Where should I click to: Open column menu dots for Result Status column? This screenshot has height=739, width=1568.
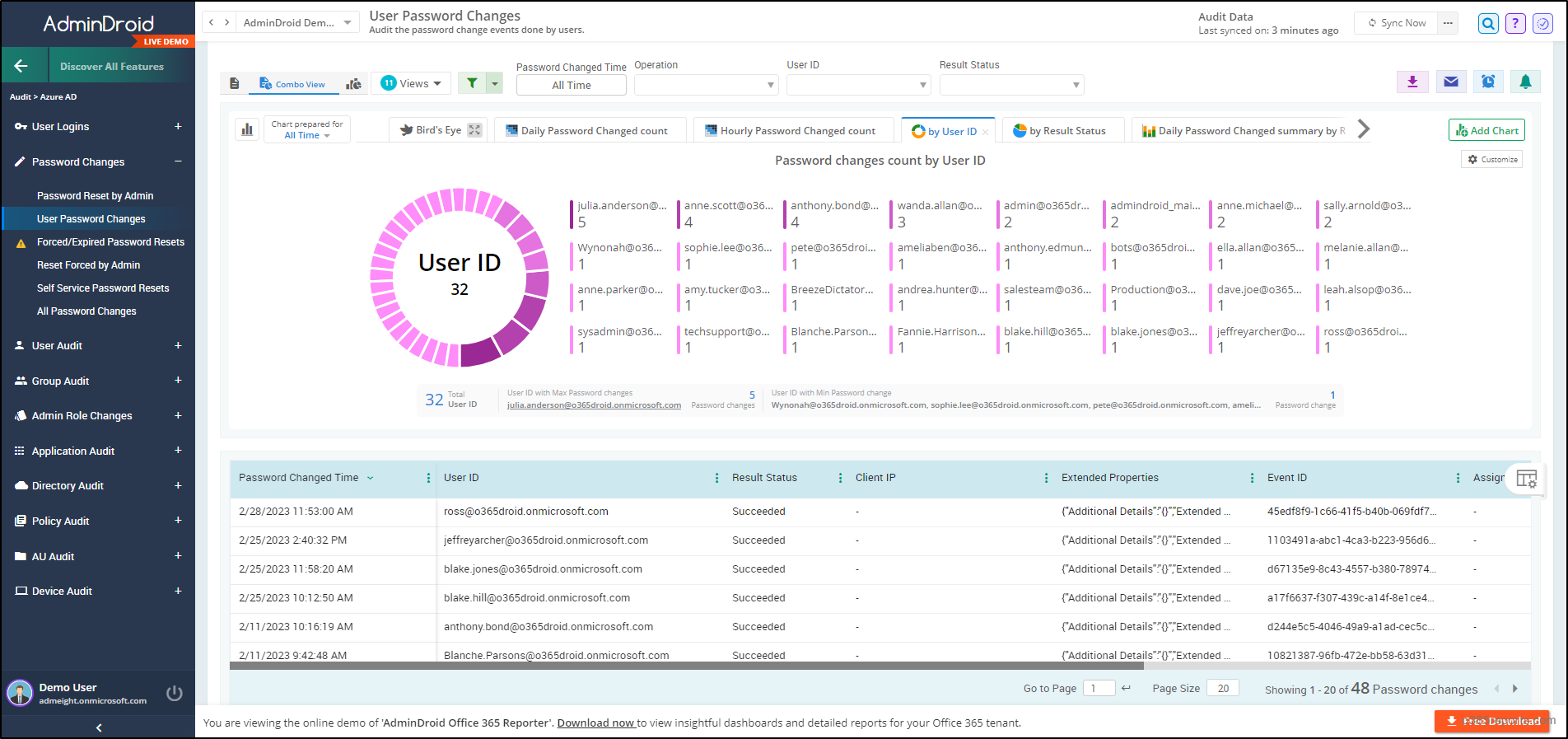pyautogui.click(x=840, y=478)
